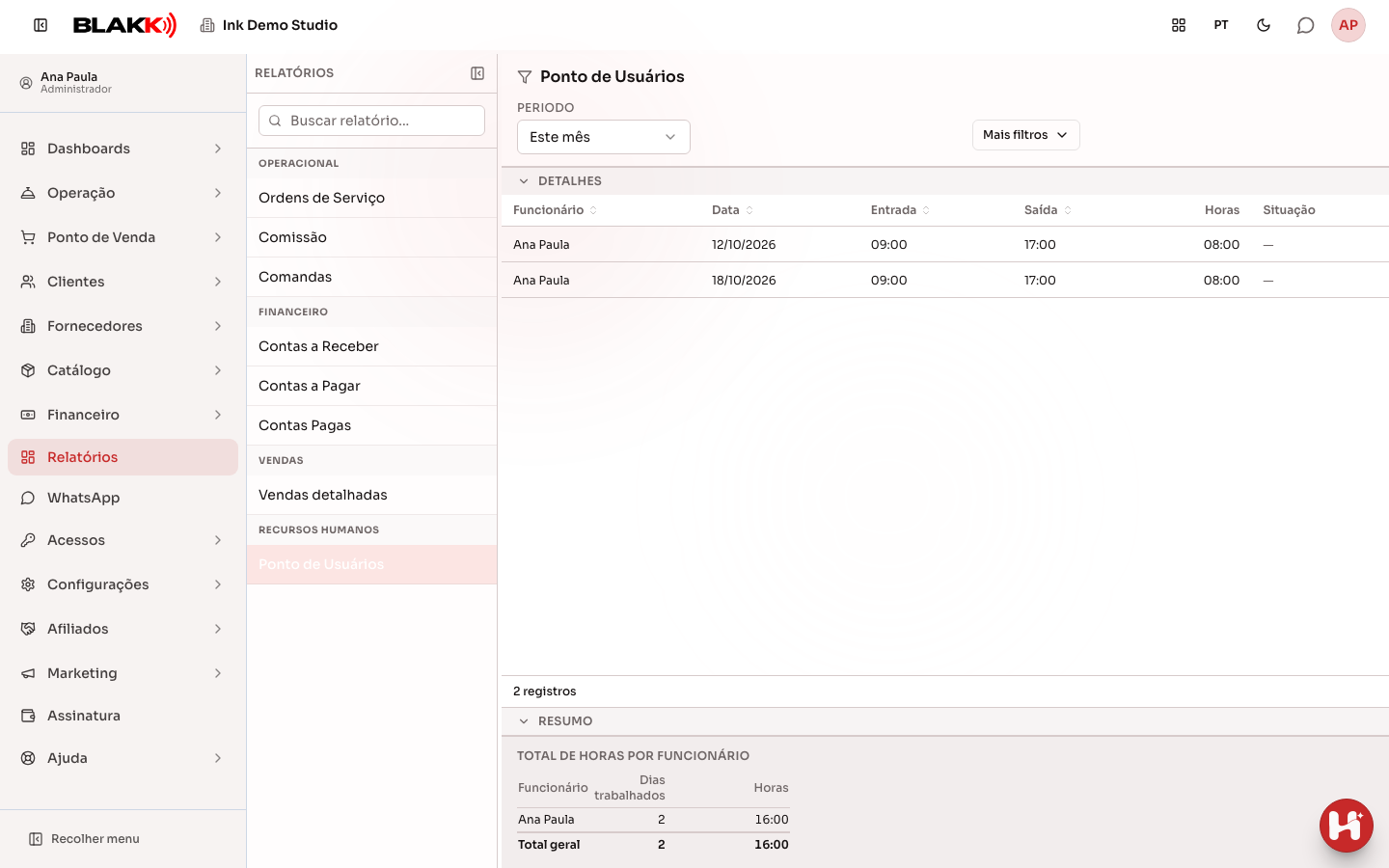Image resolution: width=1389 pixels, height=868 pixels.
Task: Open the Contas a Receber report
Action: [x=371, y=346]
